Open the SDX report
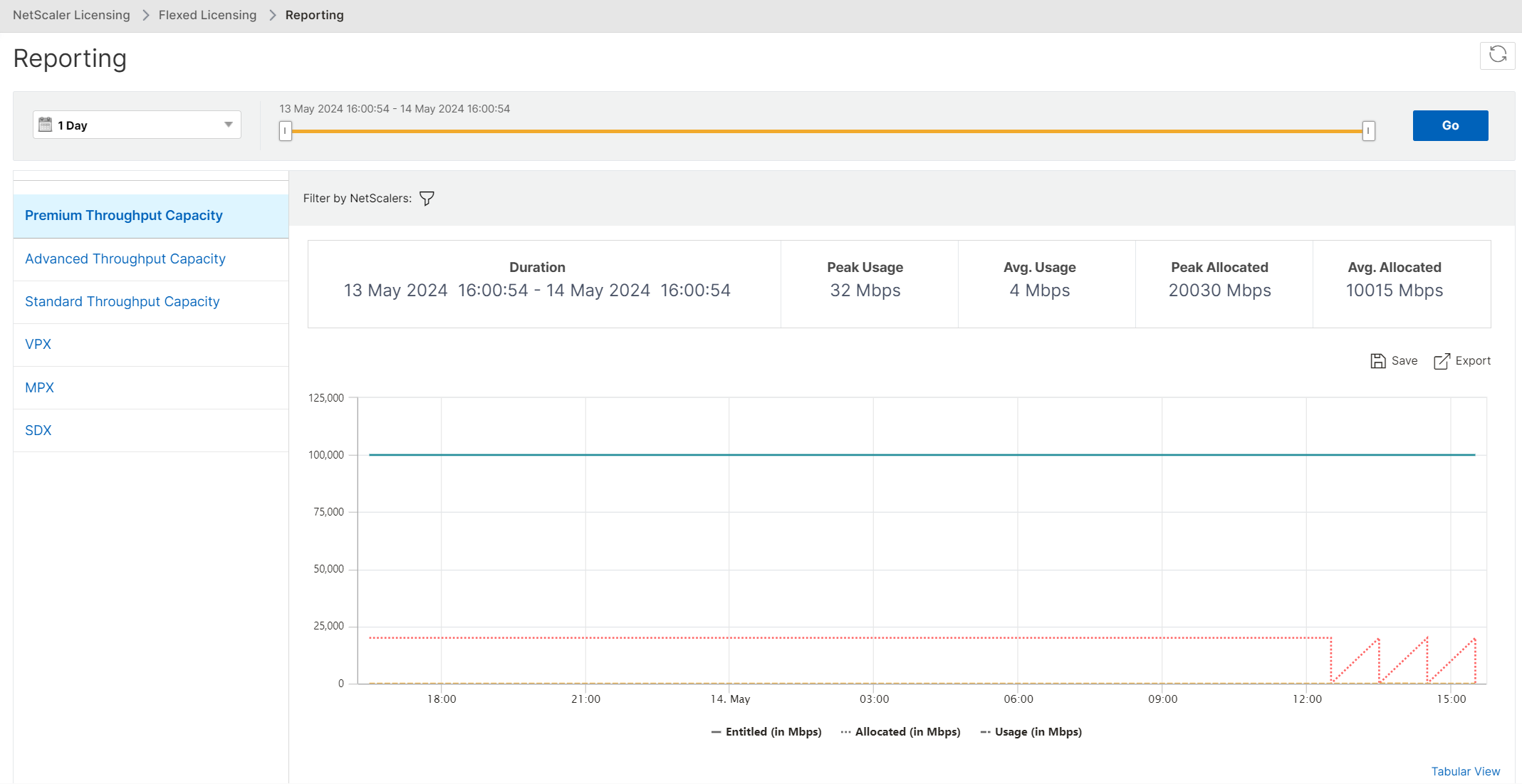This screenshot has height=784, width=1522. (x=151, y=431)
